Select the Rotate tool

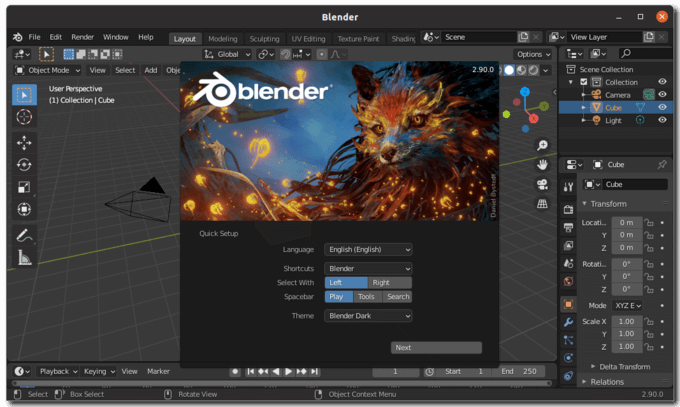[24, 165]
